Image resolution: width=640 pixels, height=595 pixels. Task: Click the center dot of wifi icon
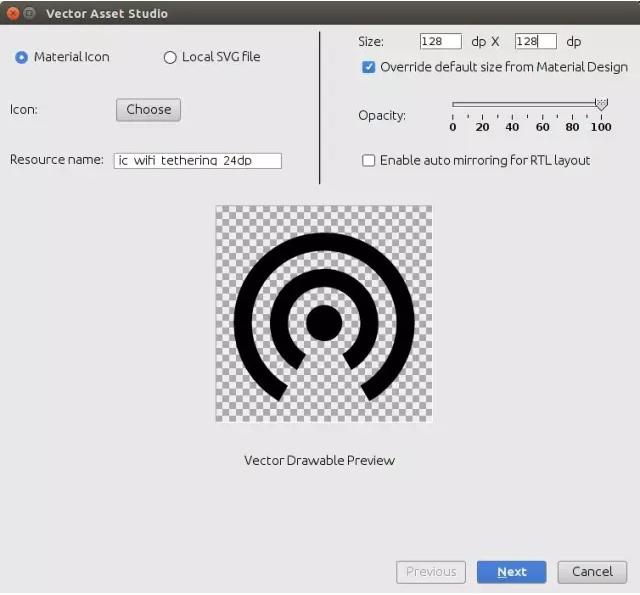[x=324, y=323]
